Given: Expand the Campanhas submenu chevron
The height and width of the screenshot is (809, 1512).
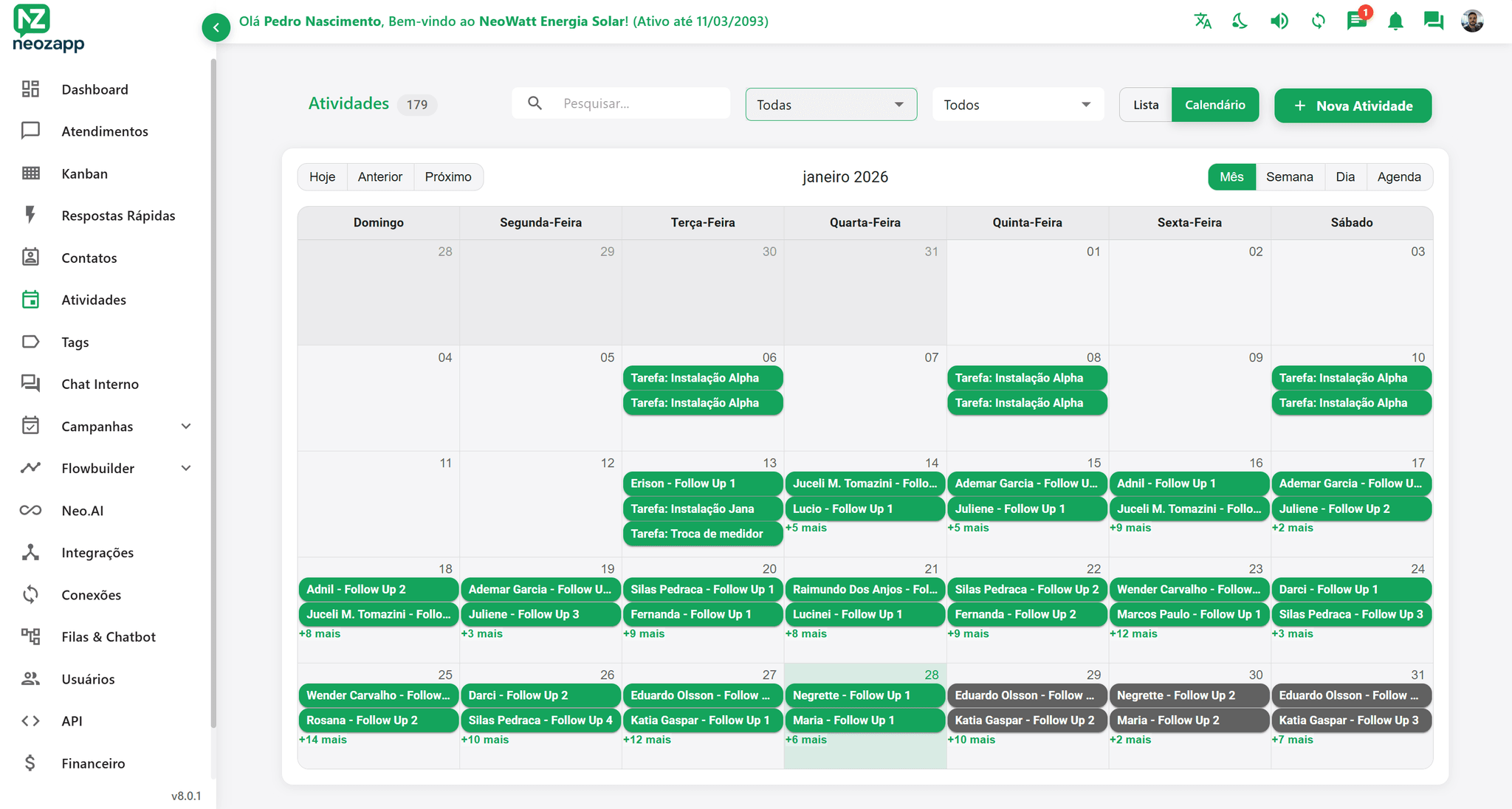Looking at the screenshot, I should click(186, 427).
